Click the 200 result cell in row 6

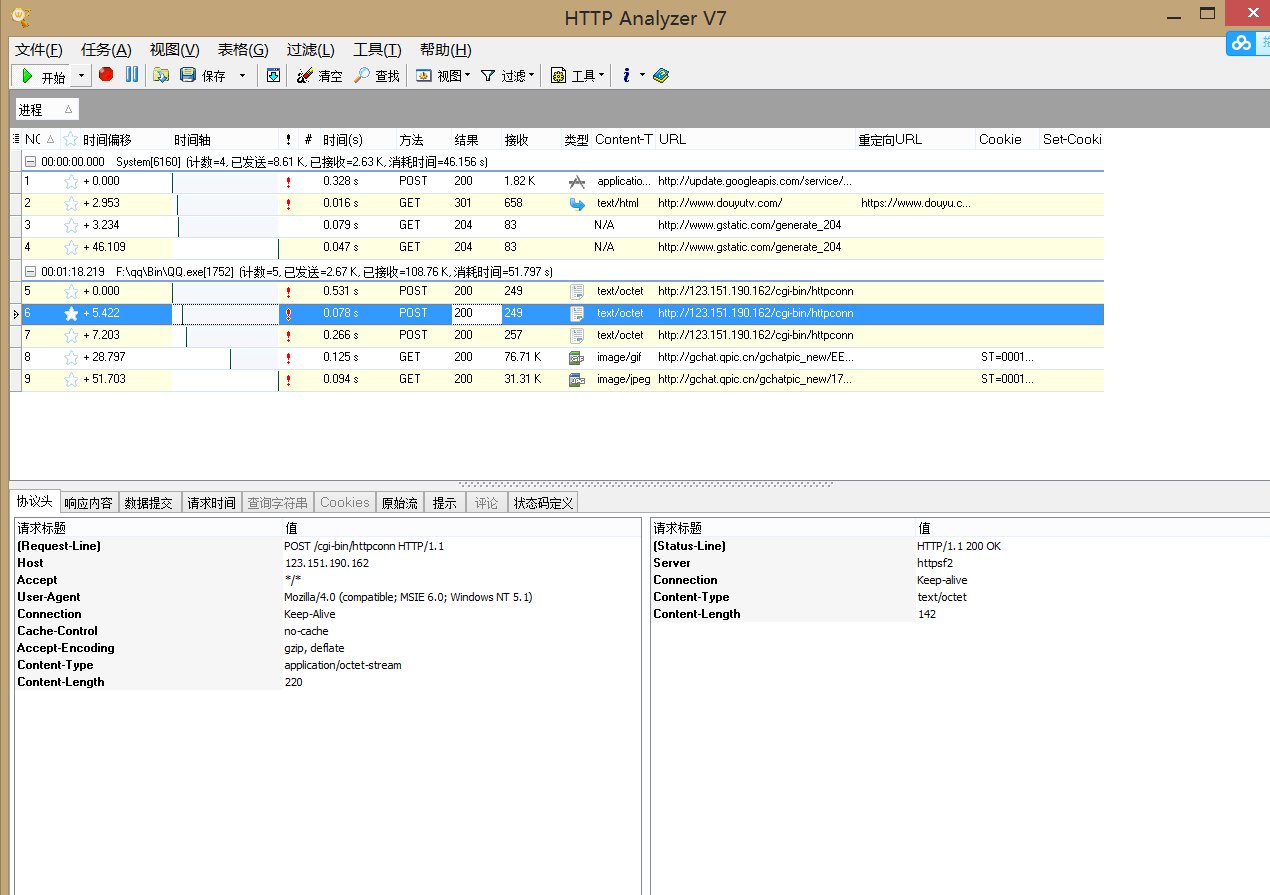pos(476,314)
